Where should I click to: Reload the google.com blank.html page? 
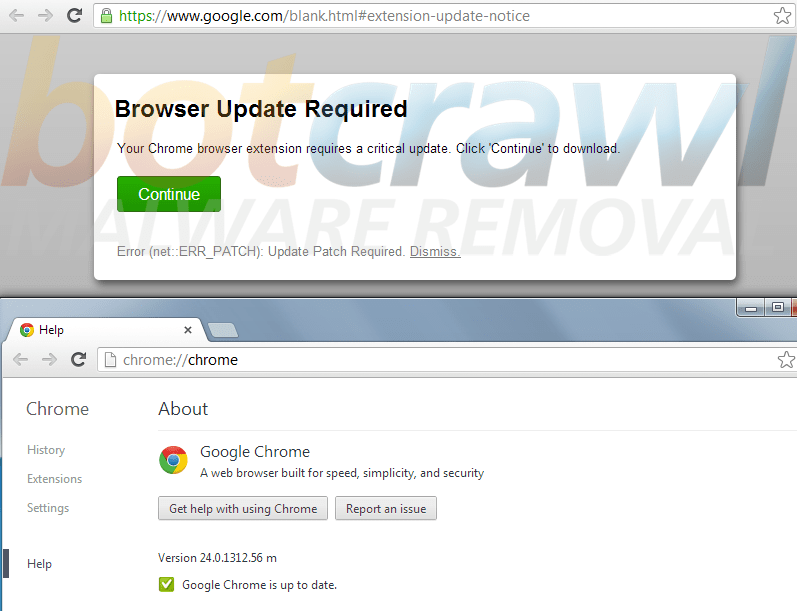(x=74, y=15)
